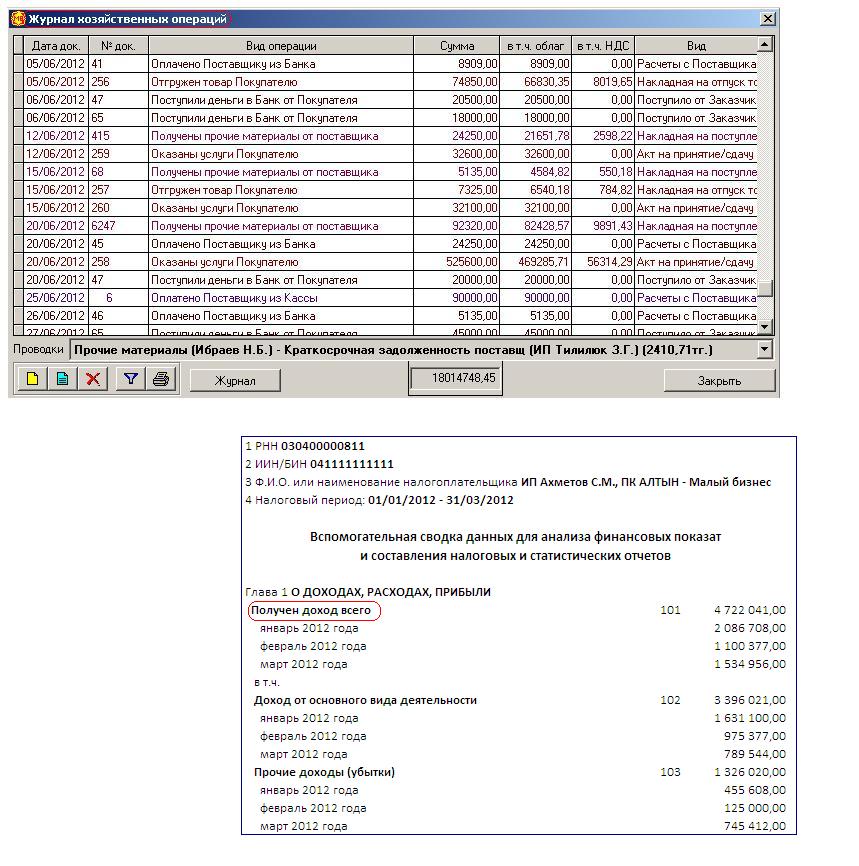Close the Журнал хозяйственных операций window
This screenshot has width=859, height=866.
(768, 19)
